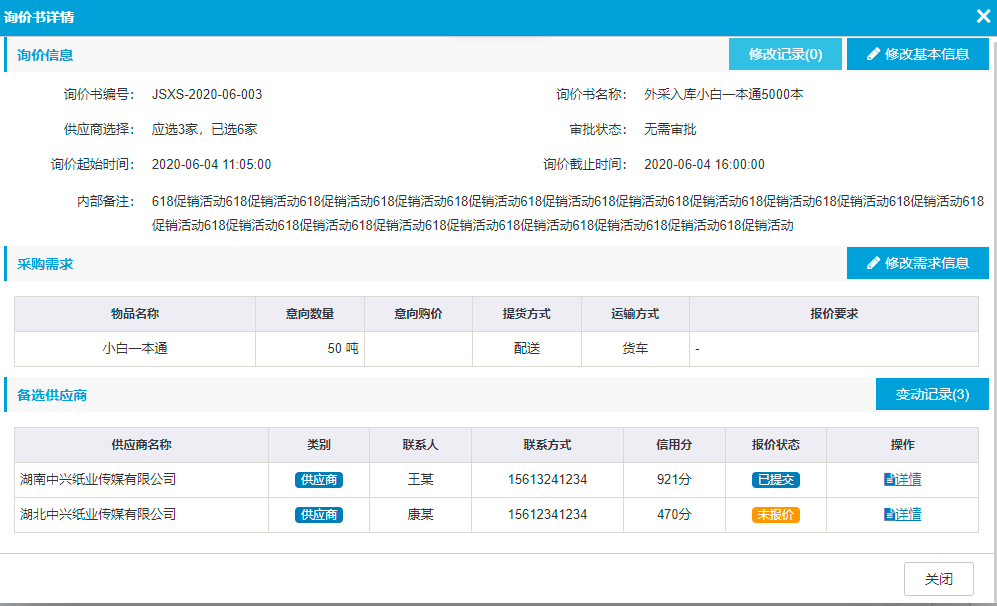Select the 采购需求 section header
997x606 pixels.
[45, 264]
